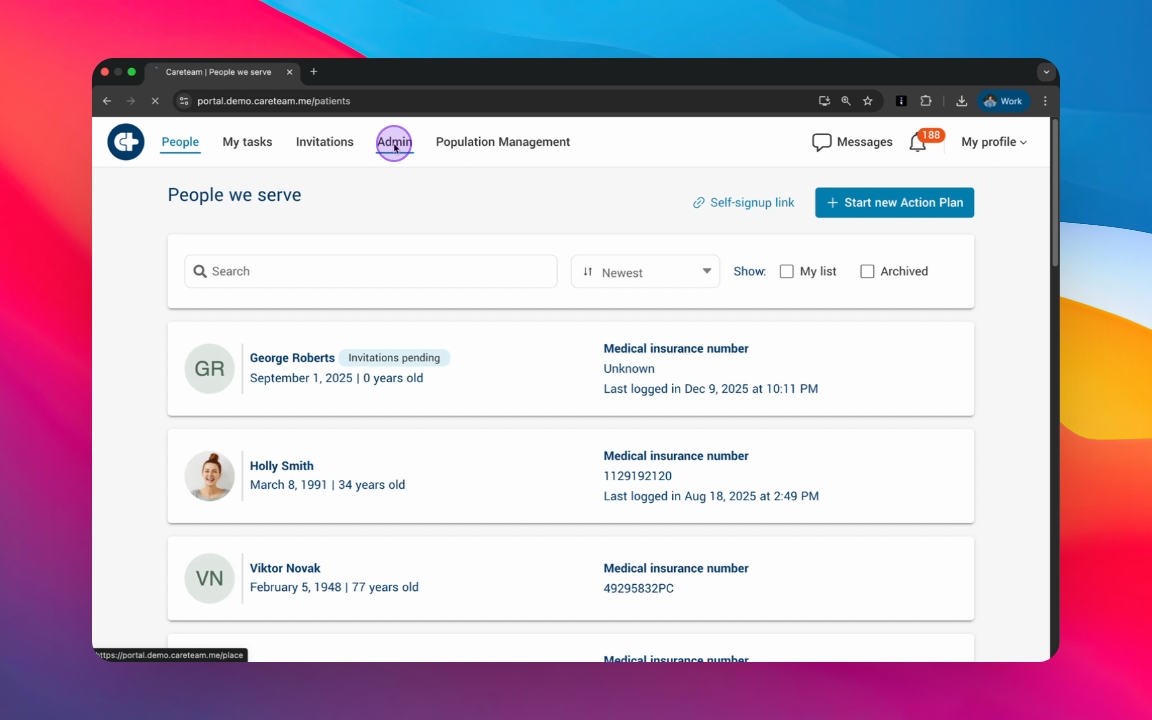Open the Extensions puzzle icon
The height and width of the screenshot is (720, 1152).
926,101
